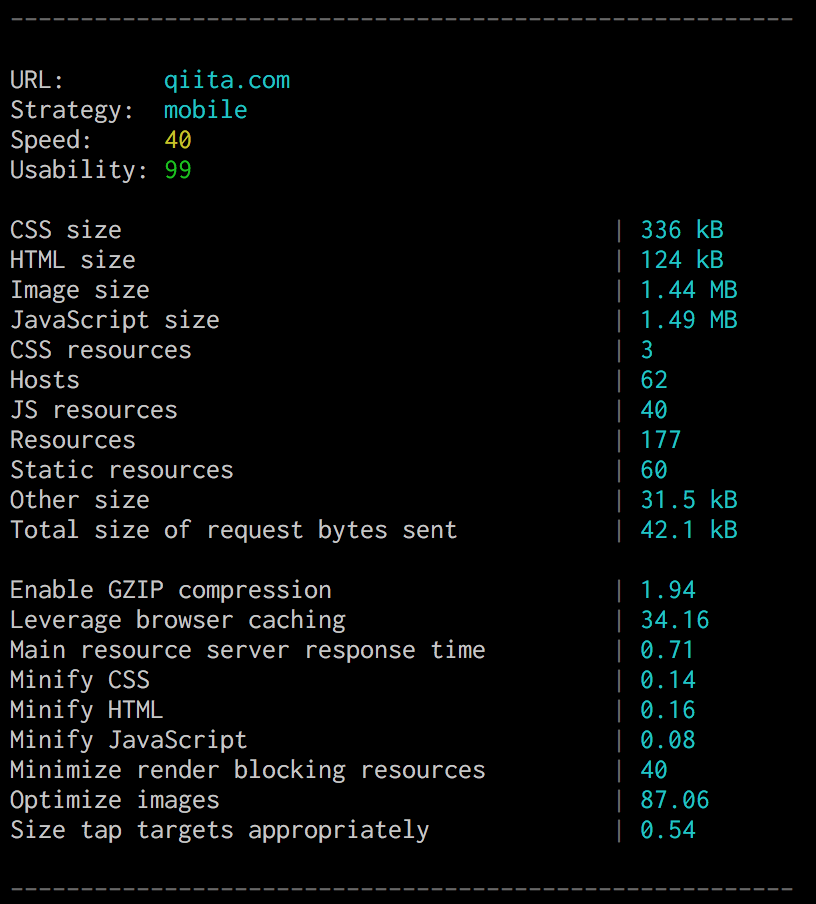
Task: Click the Resources count 177
Action: click(661, 441)
